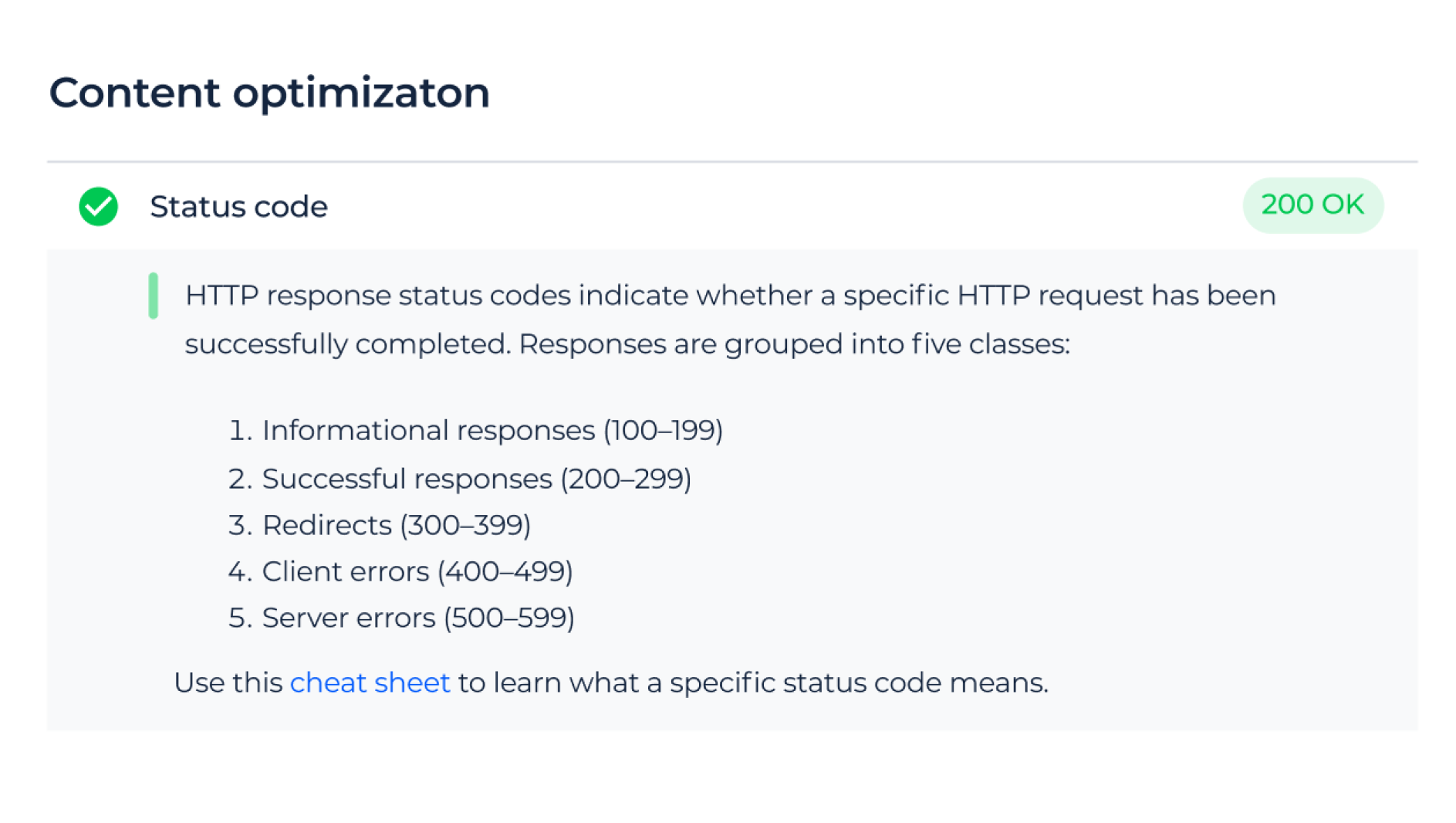Click the HTTP response status codes paragraph
The image size is (1456, 823).
click(730, 320)
